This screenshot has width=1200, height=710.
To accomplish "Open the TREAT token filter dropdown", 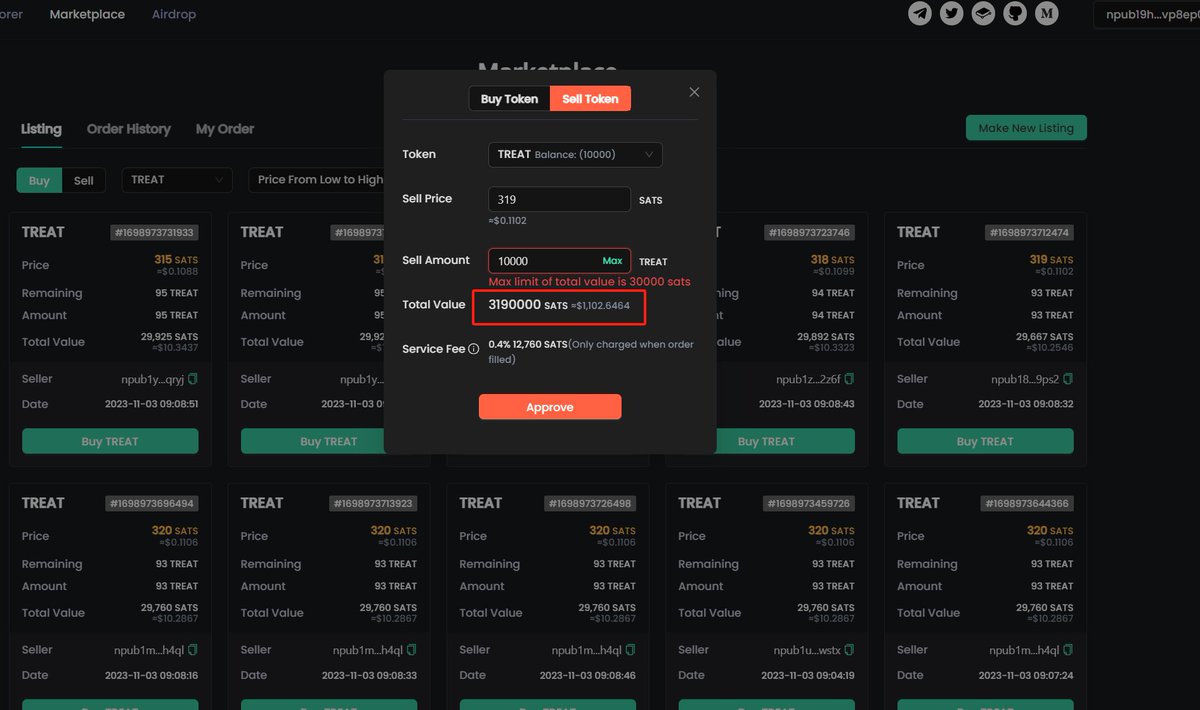I will coord(177,180).
